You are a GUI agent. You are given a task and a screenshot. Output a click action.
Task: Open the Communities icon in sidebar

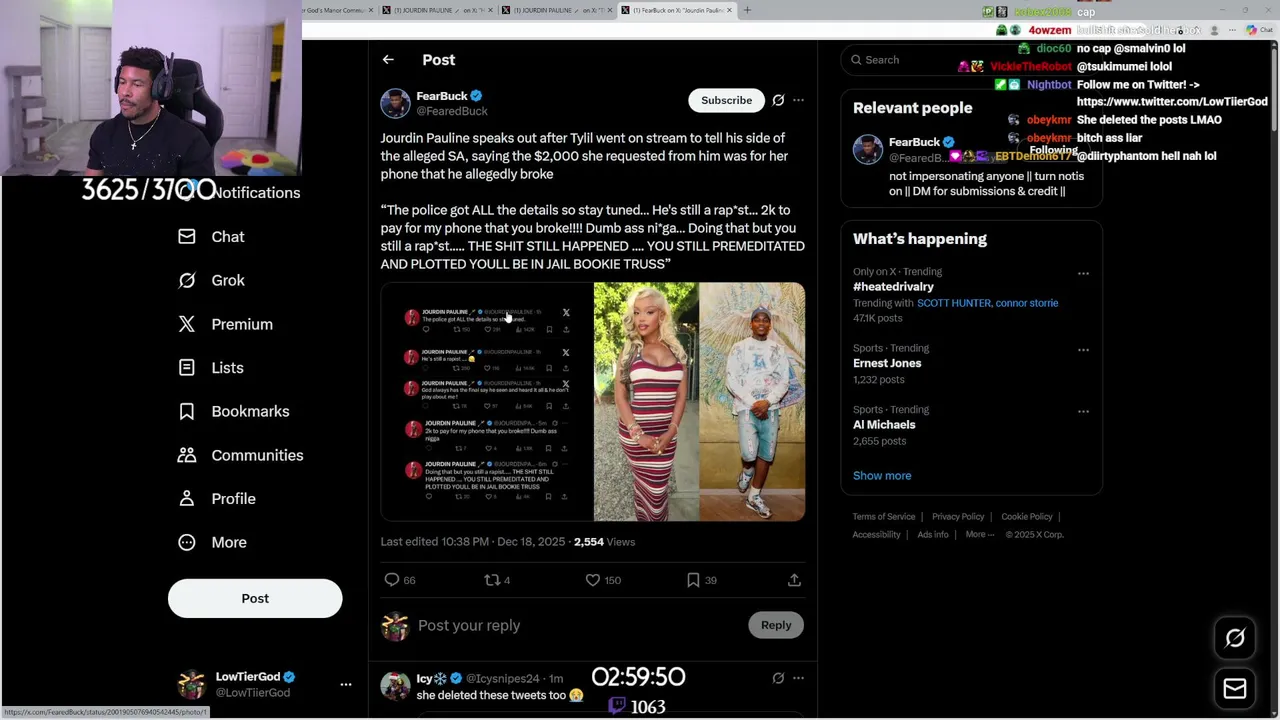(187, 455)
